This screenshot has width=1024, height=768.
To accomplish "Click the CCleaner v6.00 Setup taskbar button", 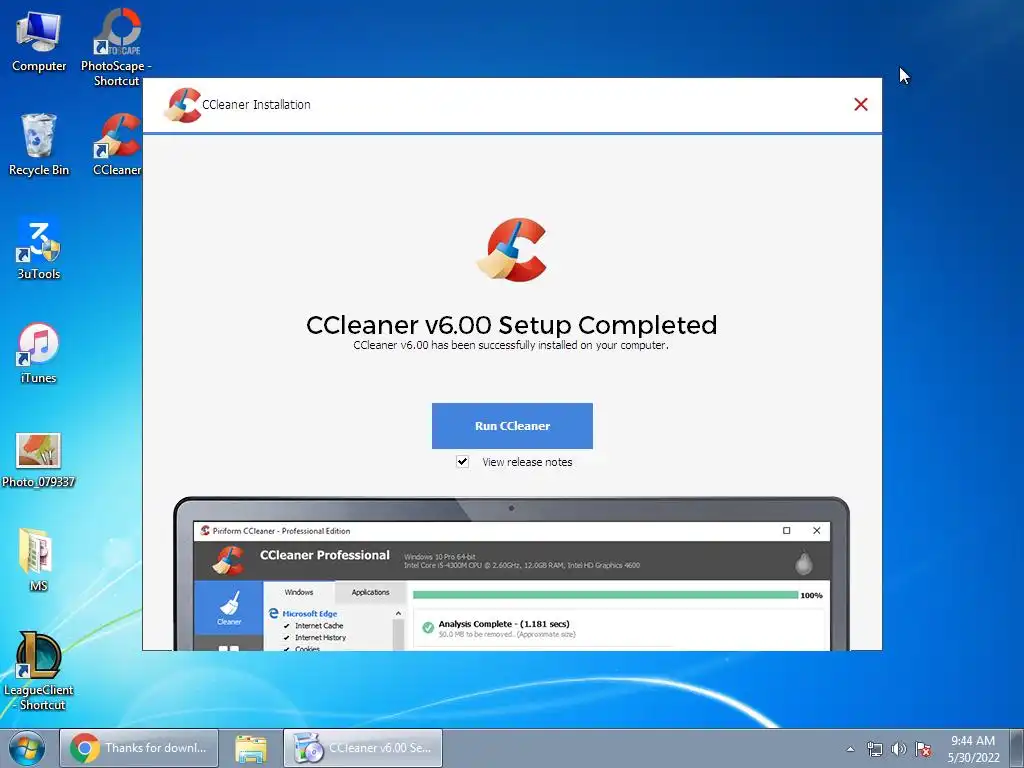I will pyautogui.click(x=363, y=748).
